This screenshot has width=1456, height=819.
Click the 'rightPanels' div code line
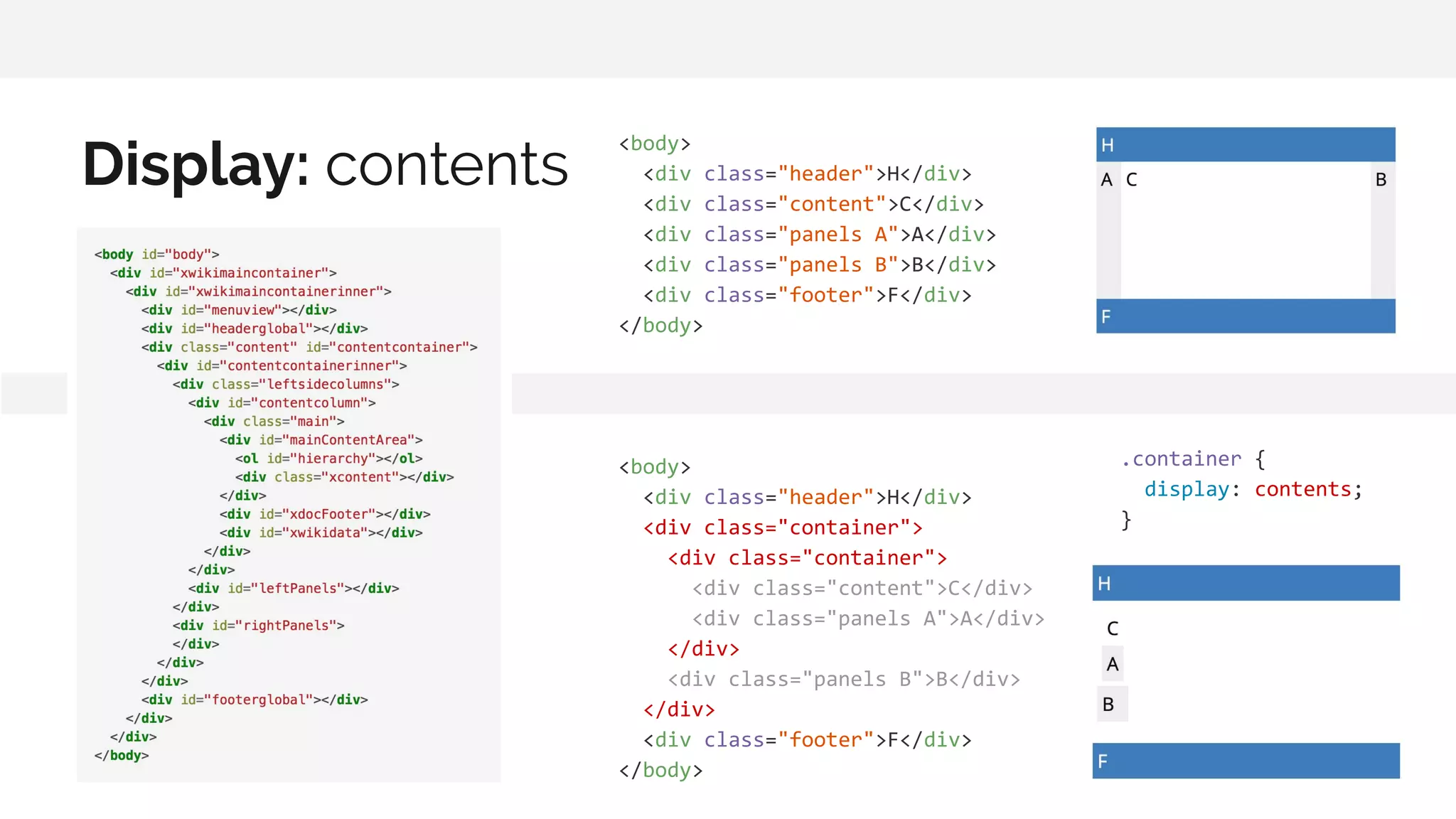pos(258,626)
